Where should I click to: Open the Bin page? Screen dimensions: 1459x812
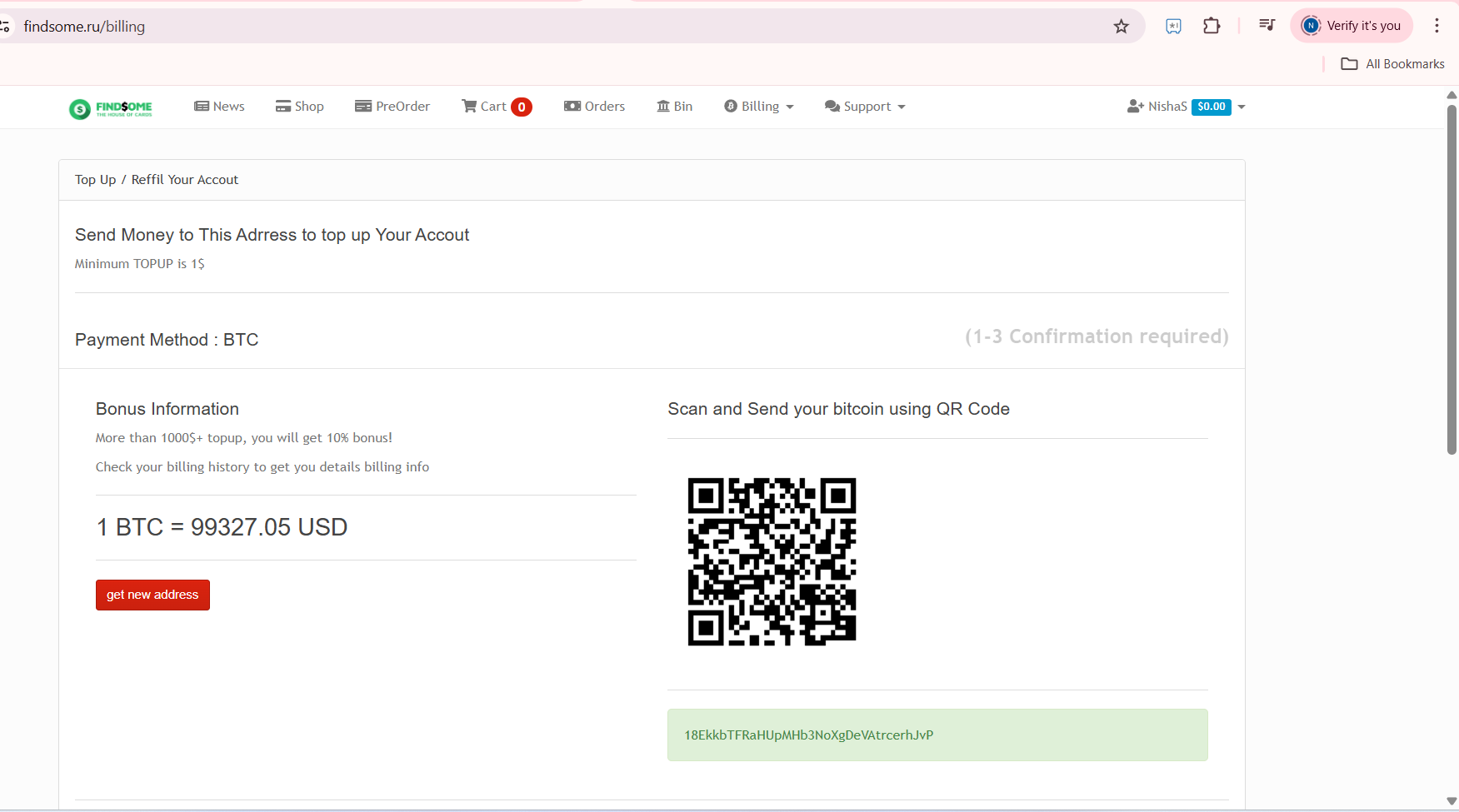[675, 107]
